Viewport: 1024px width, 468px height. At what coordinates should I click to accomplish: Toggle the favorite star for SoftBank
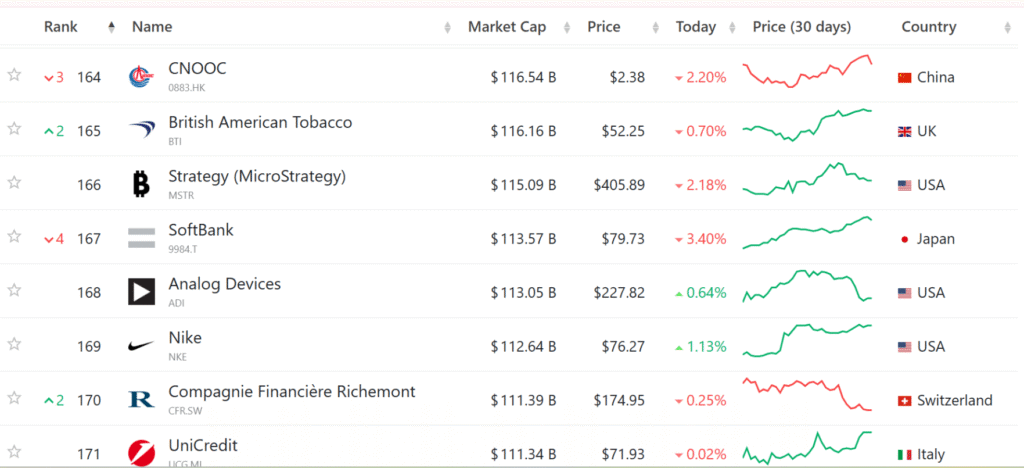14,237
